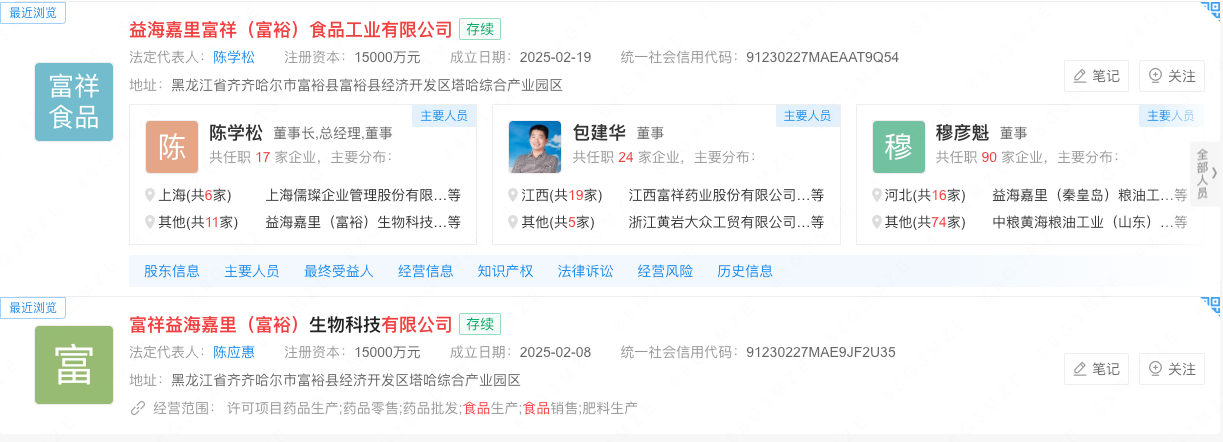The width and height of the screenshot is (1223, 442).
Task: Click 关注 button for 生物科技 company
Action: [1172, 369]
